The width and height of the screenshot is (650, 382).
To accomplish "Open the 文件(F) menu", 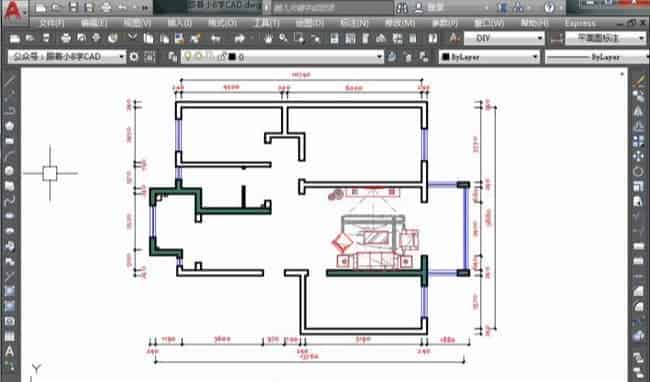I will [x=52, y=23].
